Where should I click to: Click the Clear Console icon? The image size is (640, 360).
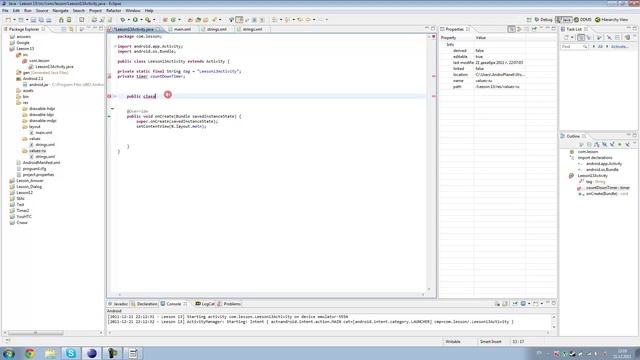(x=497, y=304)
